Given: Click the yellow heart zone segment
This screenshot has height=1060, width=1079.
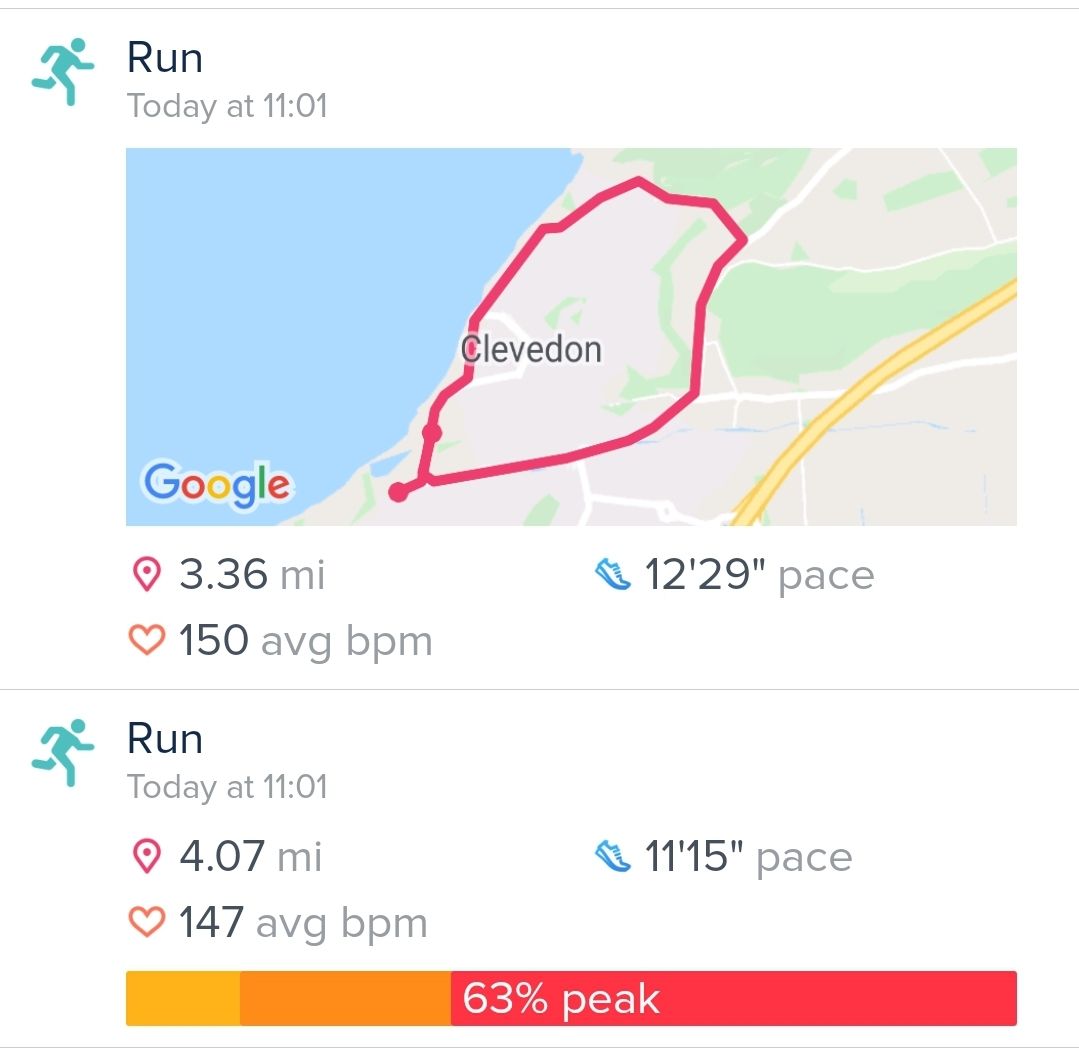Looking at the screenshot, I should point(183,998).
